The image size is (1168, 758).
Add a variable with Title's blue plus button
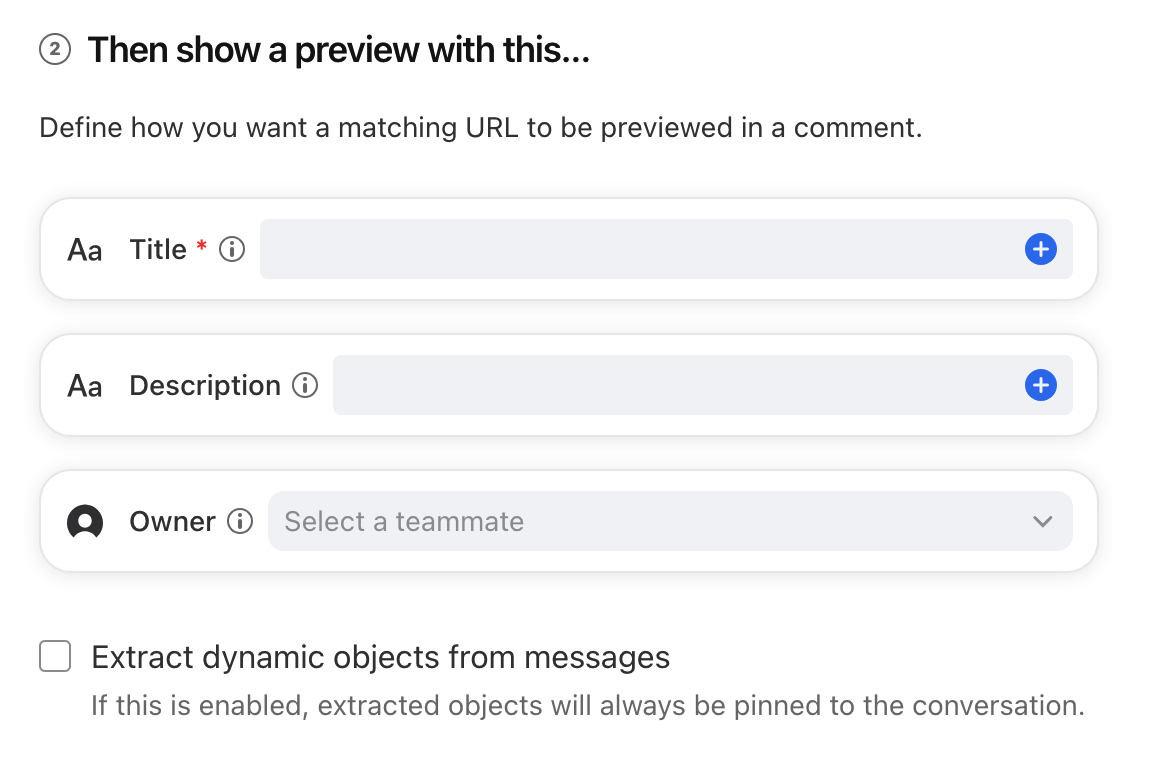coord(1041,249)
